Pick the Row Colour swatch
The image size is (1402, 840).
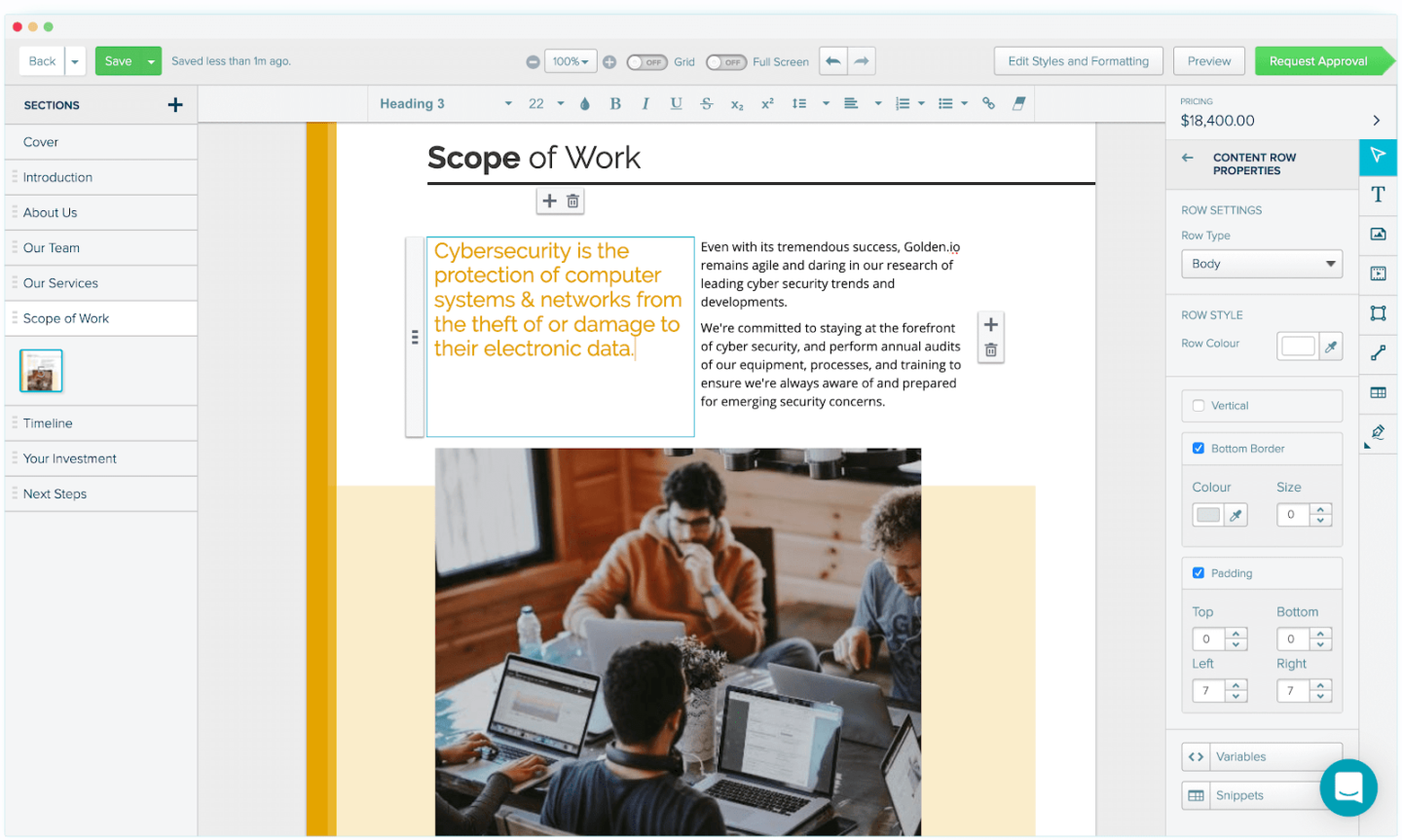coord(1299,346)
